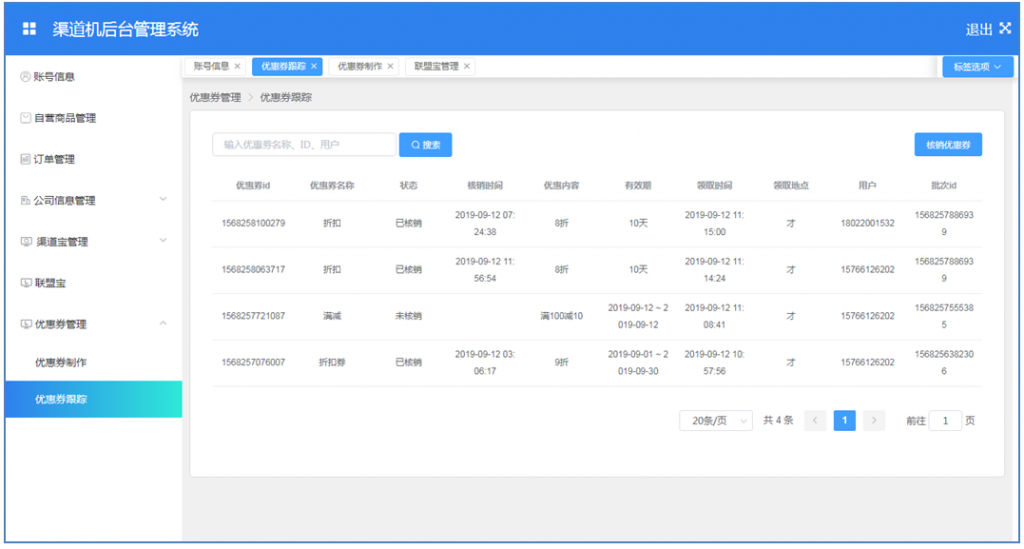Close the 账号信息 tab
This screenshot has height=549, width=1024.
pyautogui.click(x=238, y=66)
